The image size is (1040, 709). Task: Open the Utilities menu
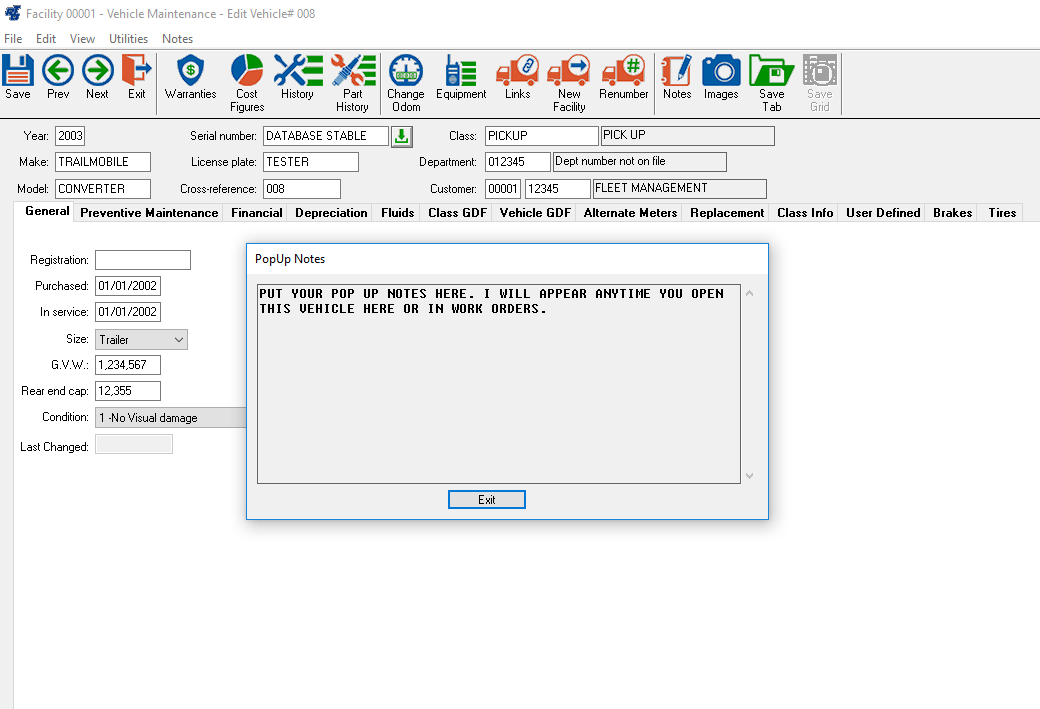(128, 39)
